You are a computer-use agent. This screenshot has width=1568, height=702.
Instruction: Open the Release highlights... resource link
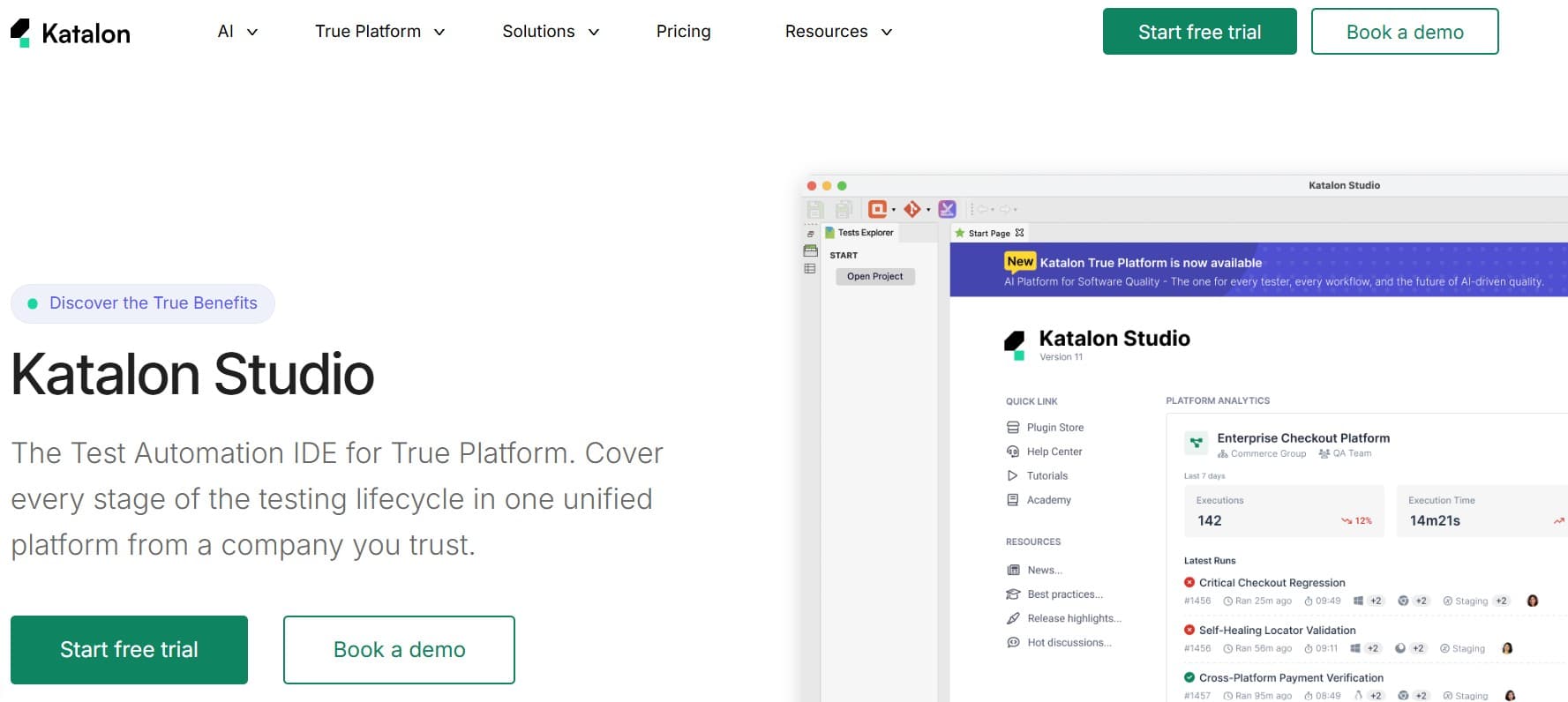(1075, 619)
